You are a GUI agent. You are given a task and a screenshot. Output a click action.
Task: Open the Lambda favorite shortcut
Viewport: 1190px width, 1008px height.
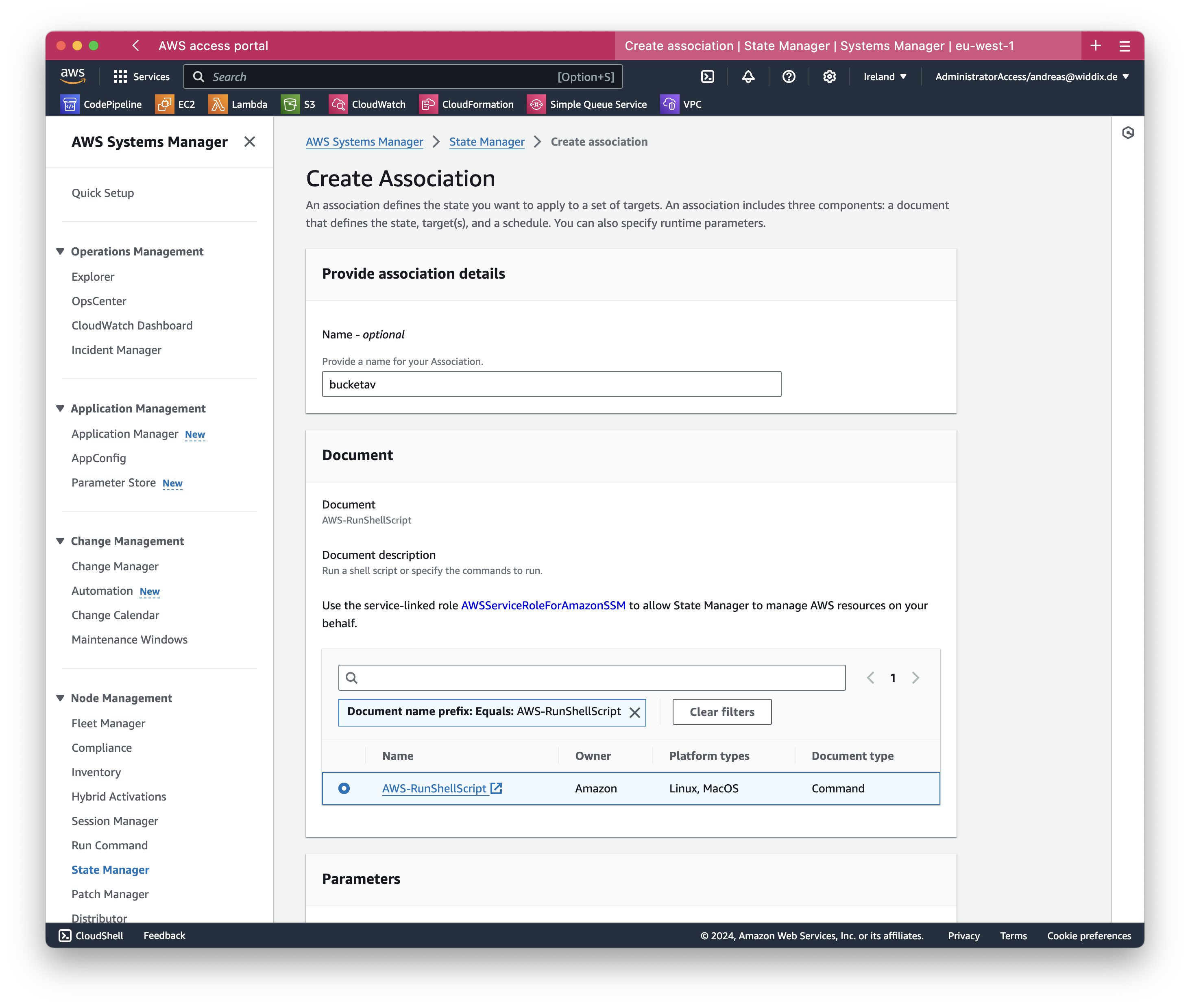[x=238, y=104]
